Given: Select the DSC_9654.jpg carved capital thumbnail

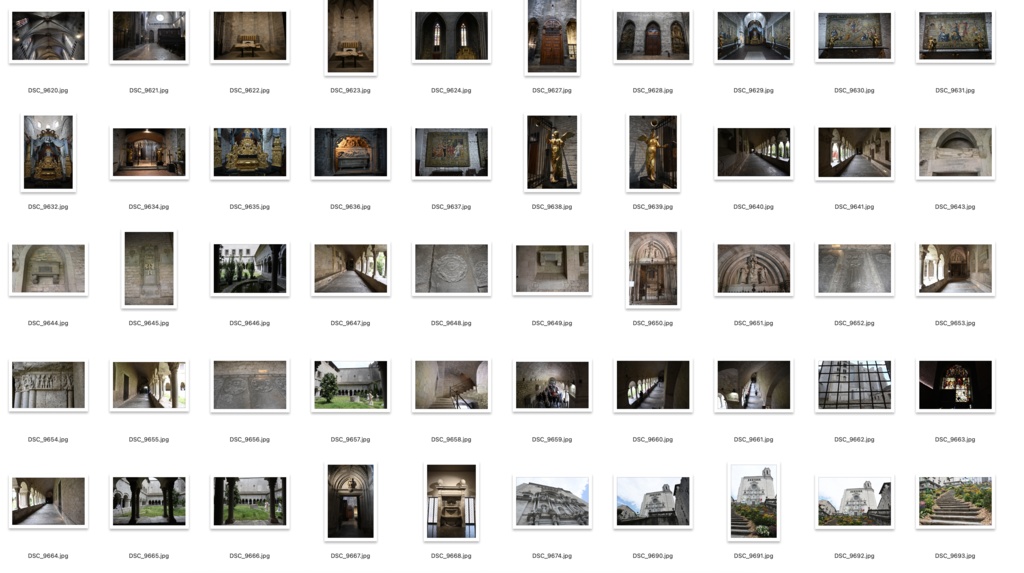Looking at the screenshot, I should [48, 385].
